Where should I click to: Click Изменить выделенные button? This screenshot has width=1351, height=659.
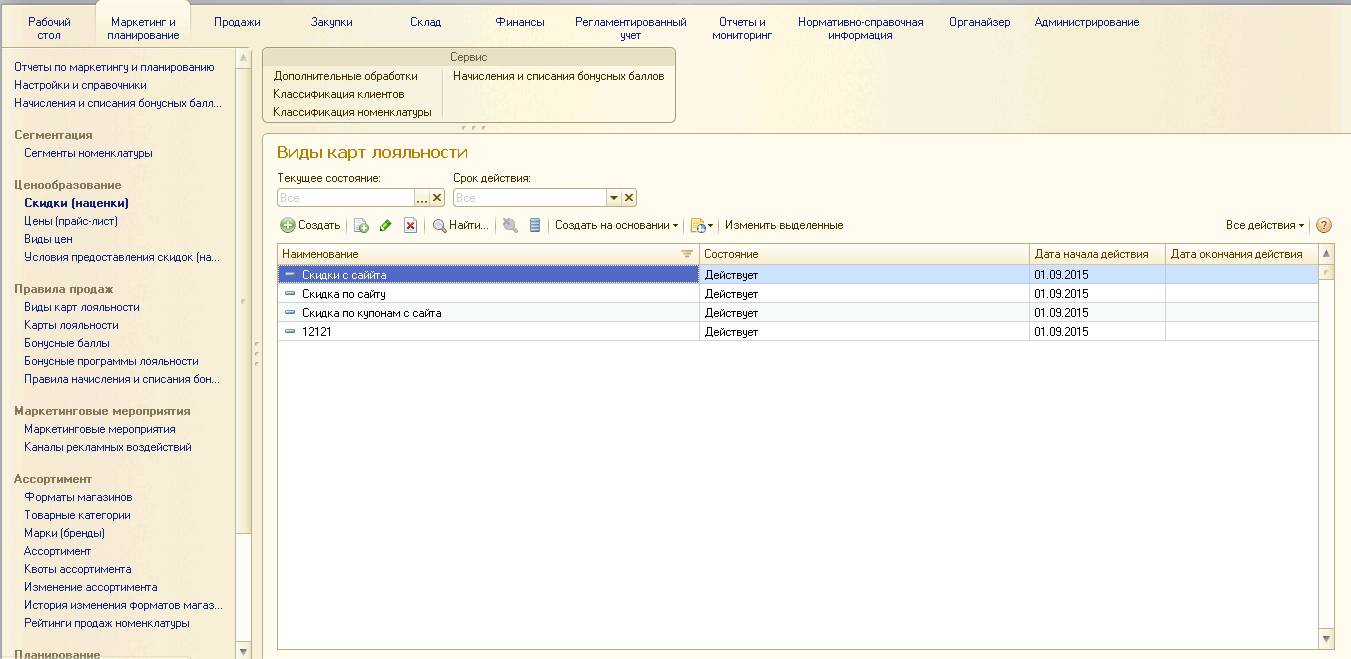tap(783, 226)
